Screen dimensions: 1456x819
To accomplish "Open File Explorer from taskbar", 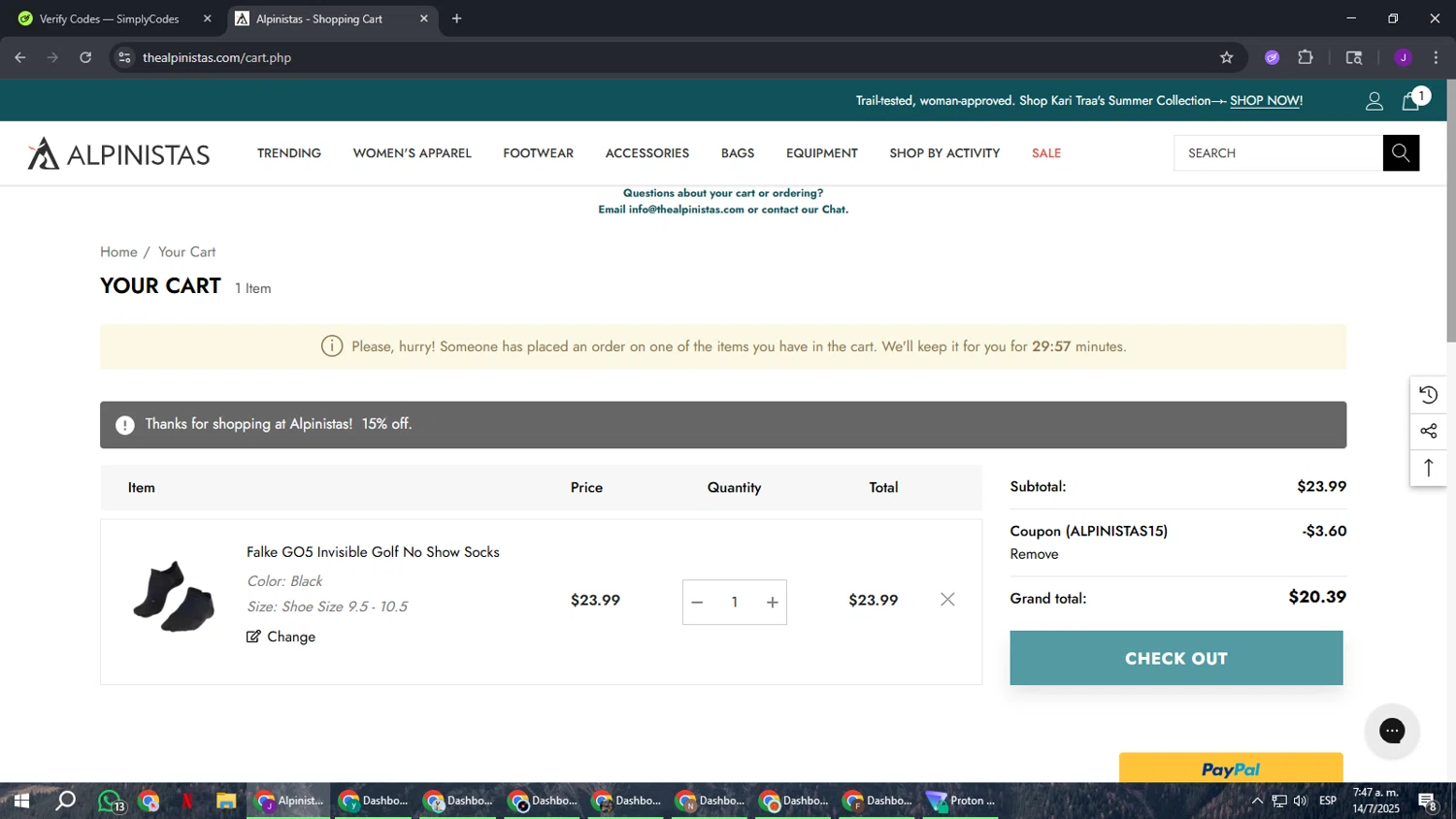I will click(x=226, y=802).
